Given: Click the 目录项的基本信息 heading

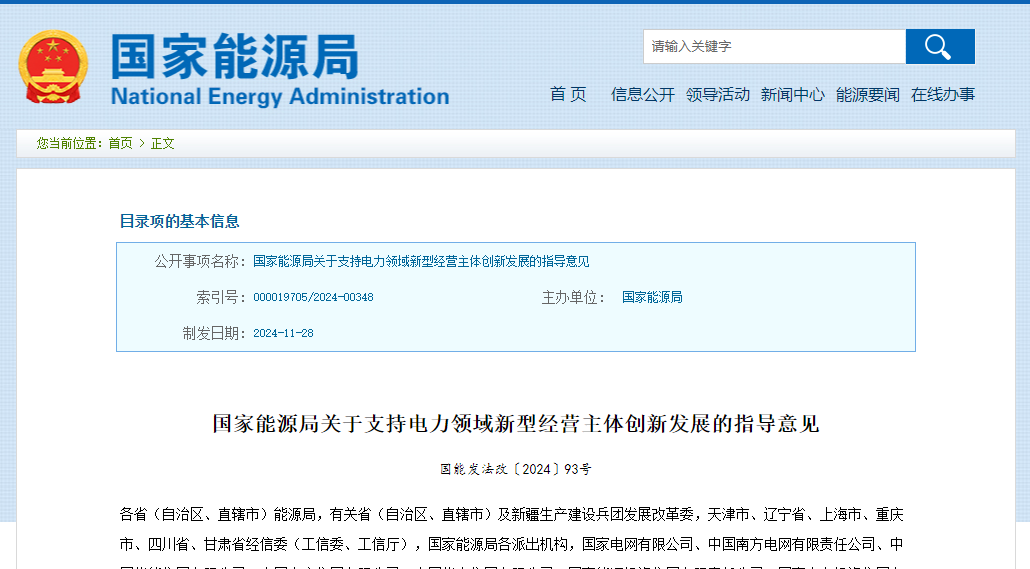Looking at the screenshot, I should [180, 222].
